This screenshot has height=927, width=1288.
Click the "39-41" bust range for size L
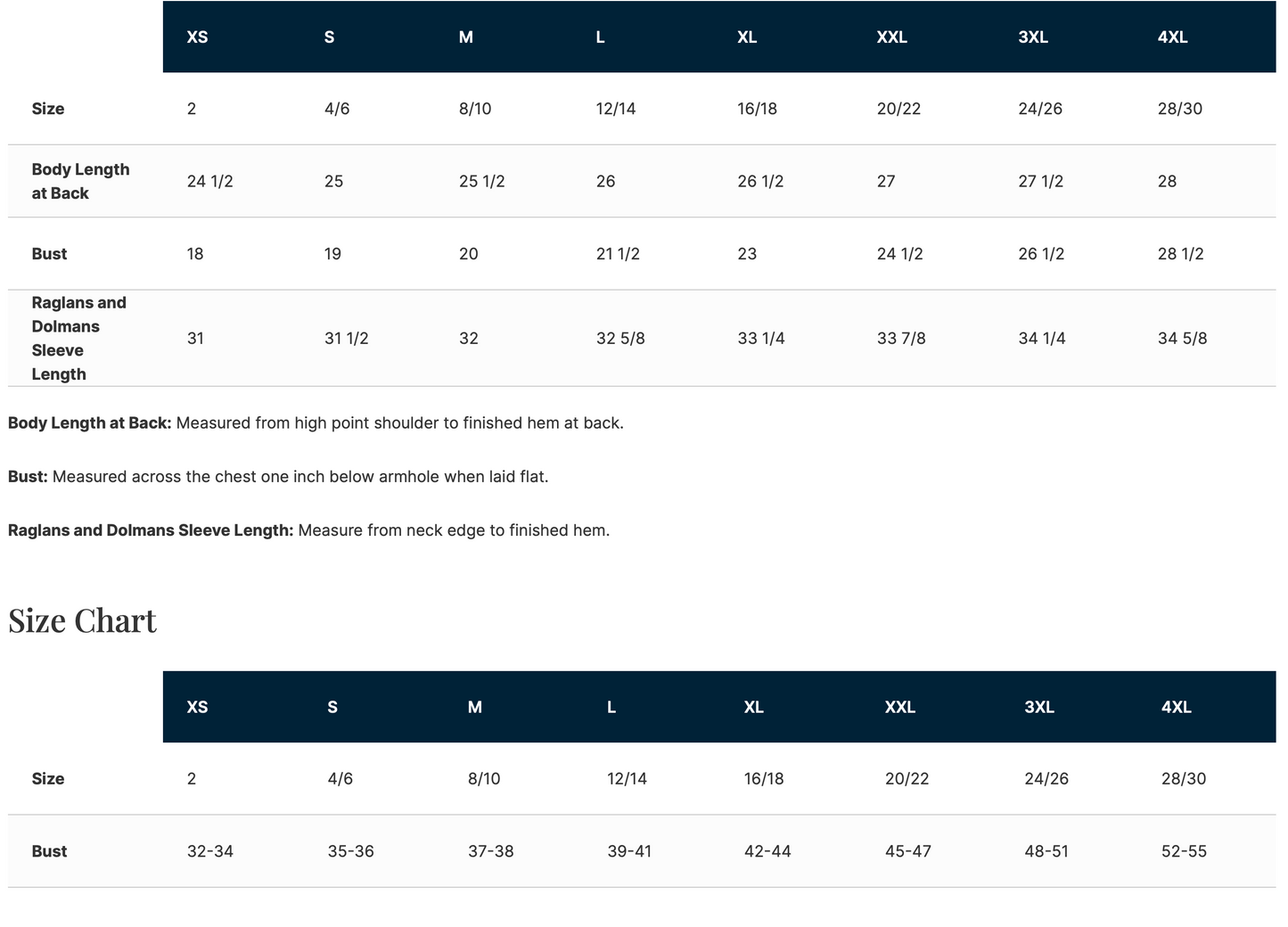tap(629, 851)
